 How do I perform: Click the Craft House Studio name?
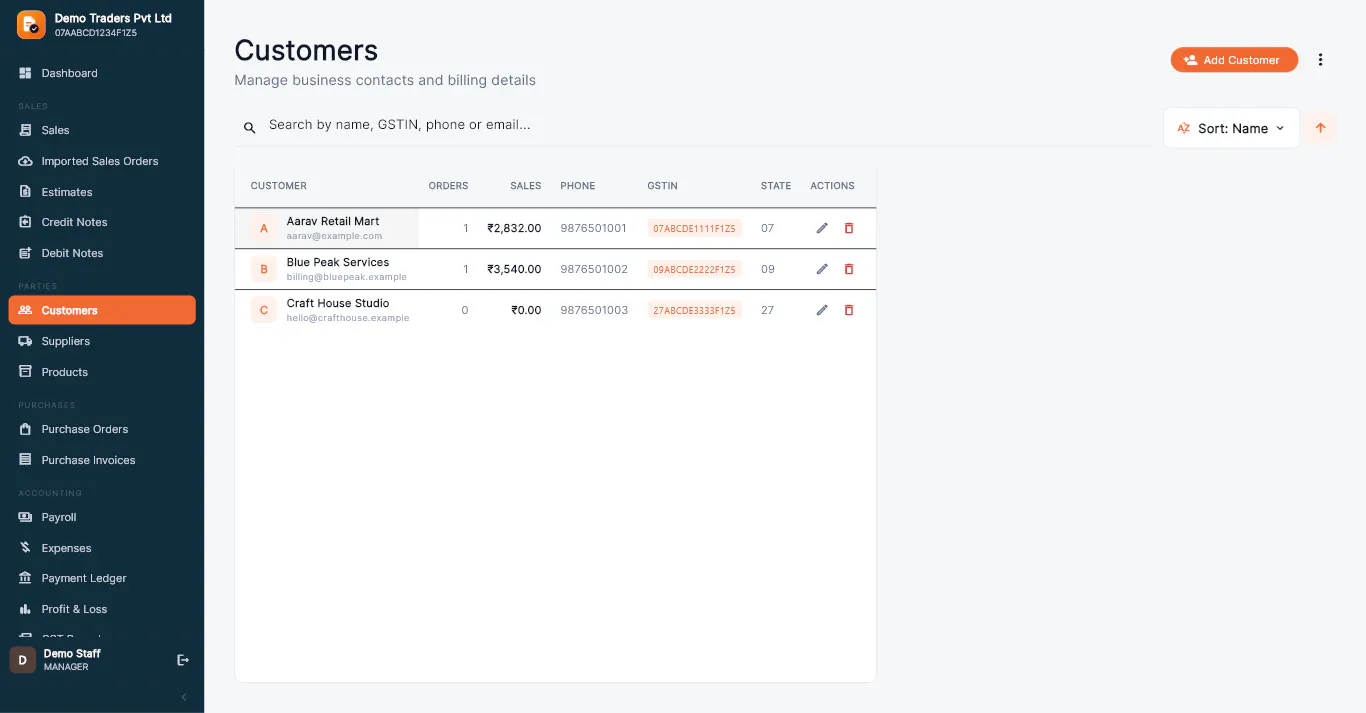click(x=338, y=303)
